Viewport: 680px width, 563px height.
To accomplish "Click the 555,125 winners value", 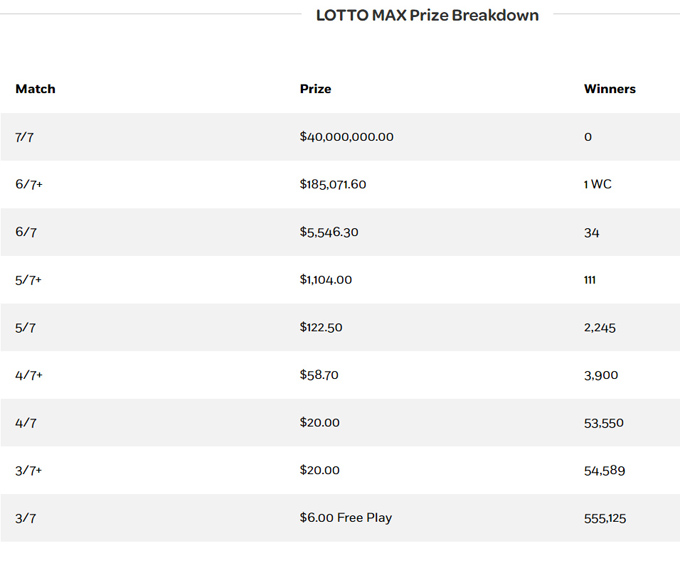I will coord(605,518).
